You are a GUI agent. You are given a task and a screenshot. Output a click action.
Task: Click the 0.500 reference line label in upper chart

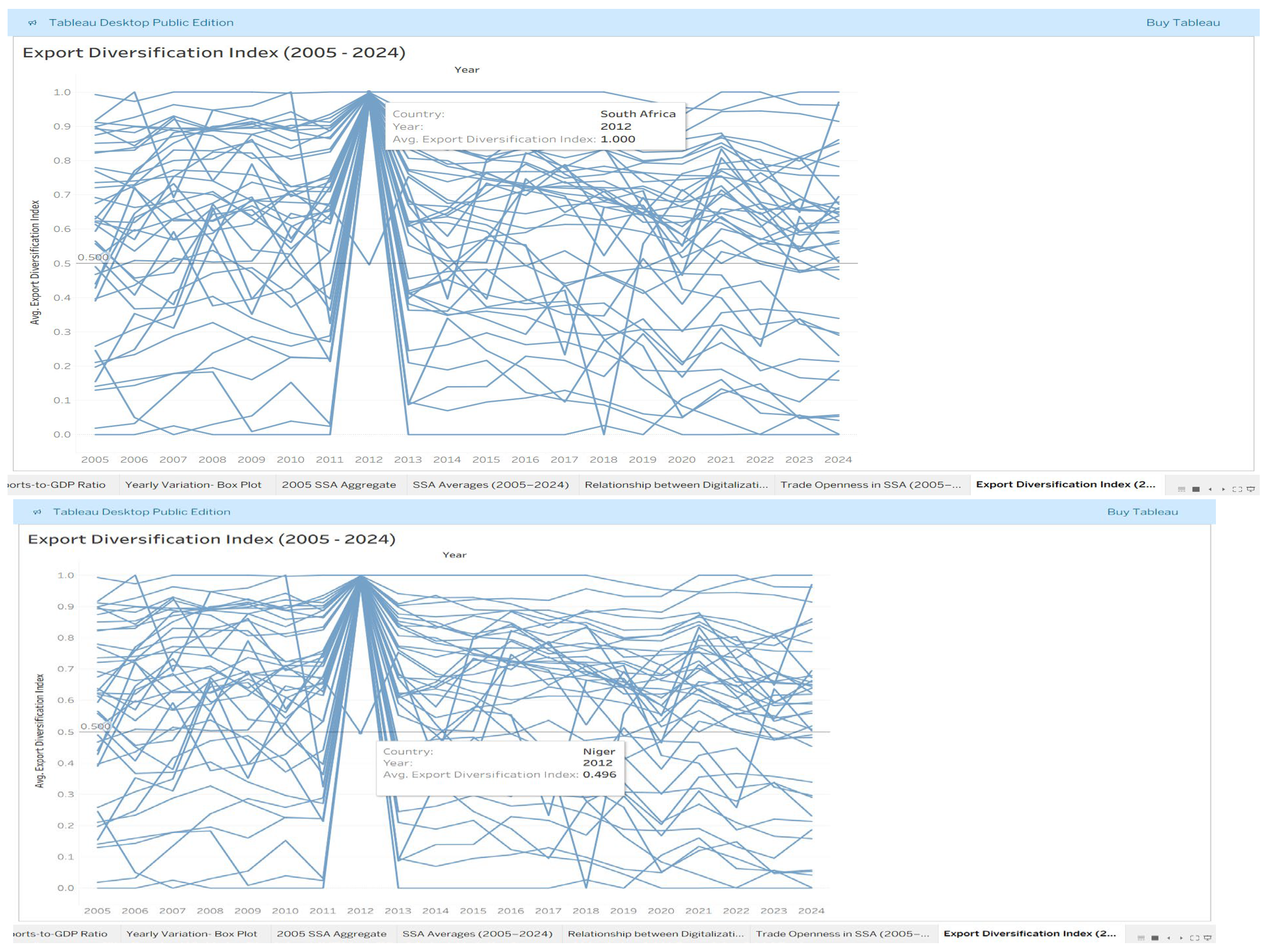click(x=93, y=257)
